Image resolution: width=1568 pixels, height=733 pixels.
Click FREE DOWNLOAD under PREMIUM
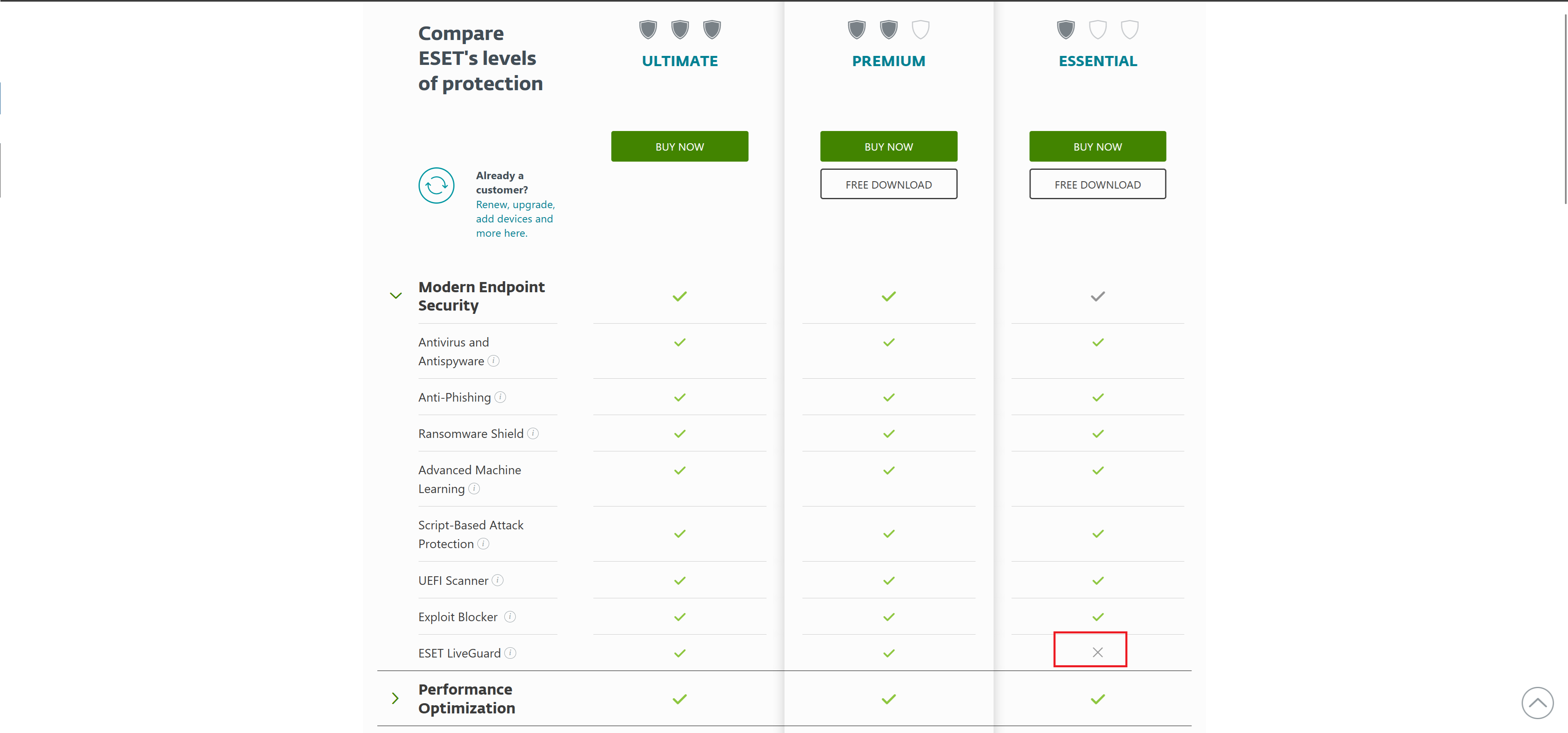coord(888,184)
